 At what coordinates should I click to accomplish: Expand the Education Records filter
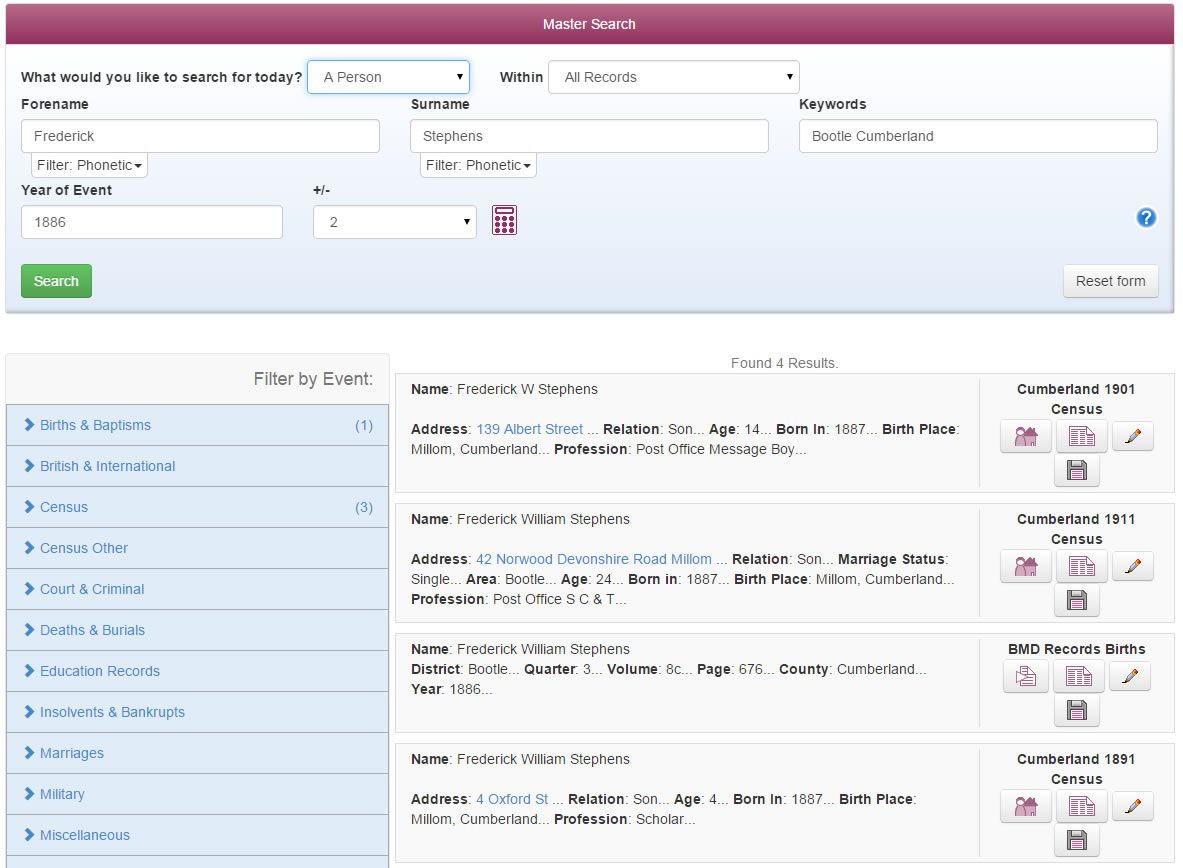coord(198,671)
